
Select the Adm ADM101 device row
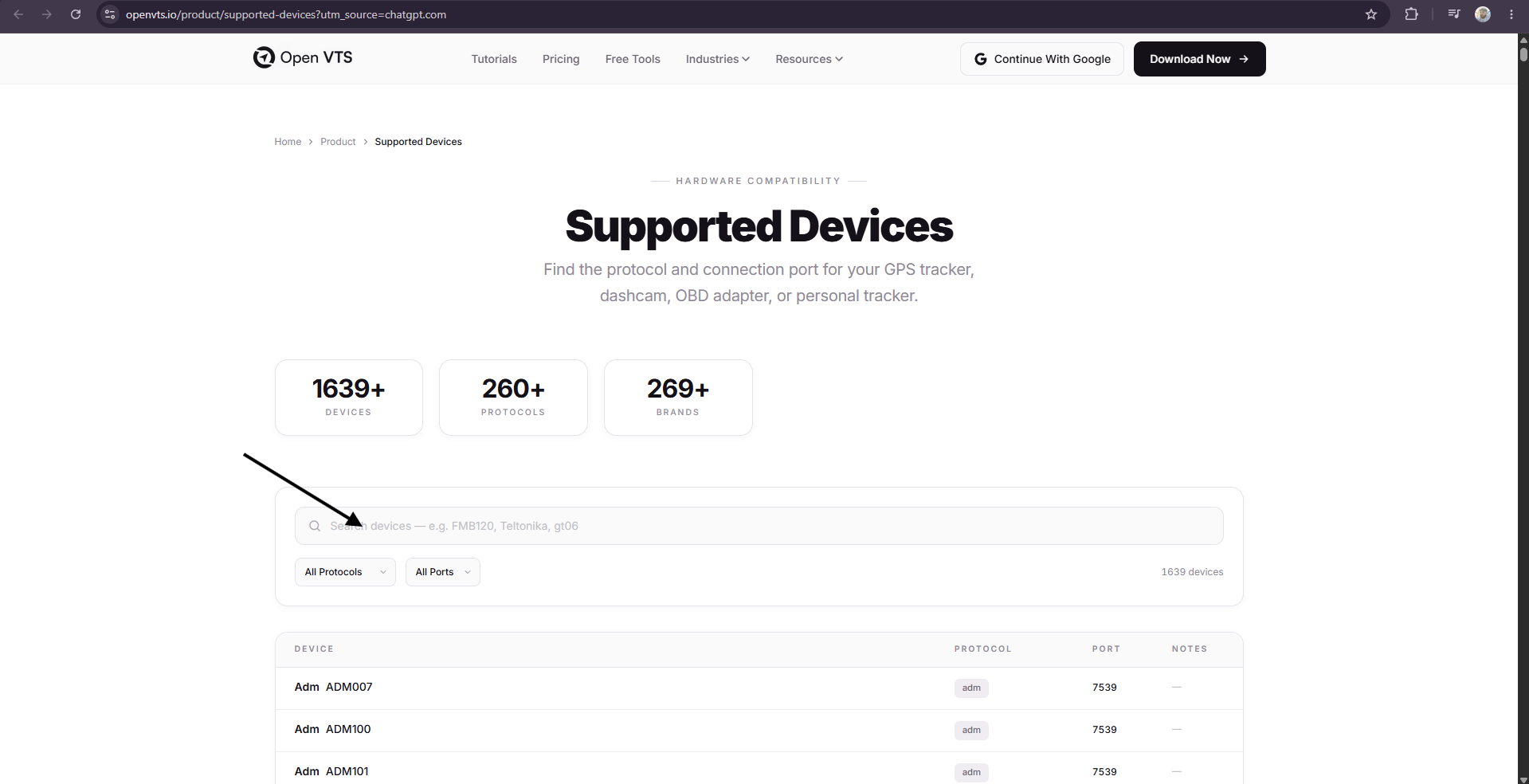[x=759, y=770]
